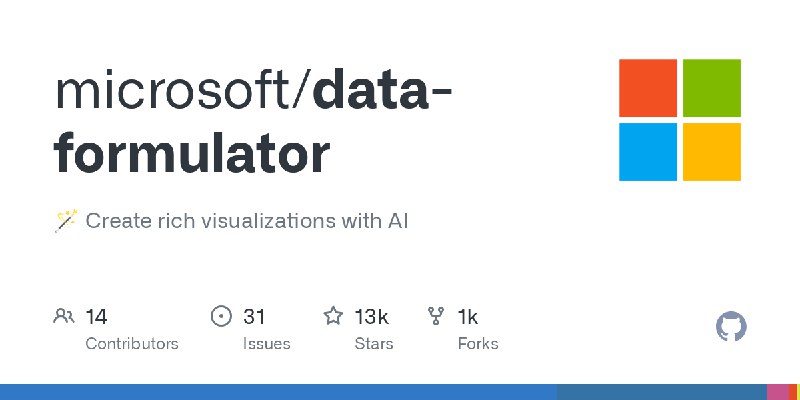The height and width of the screenshot is (400, 800).
Task: Click the magic wand emoji icon
Action: (66, 221)
